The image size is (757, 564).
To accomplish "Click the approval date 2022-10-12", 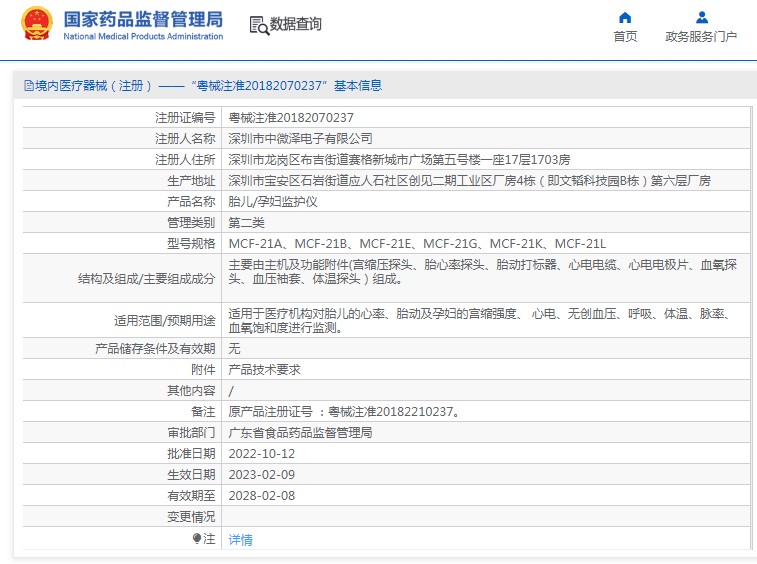I will 261,453.
